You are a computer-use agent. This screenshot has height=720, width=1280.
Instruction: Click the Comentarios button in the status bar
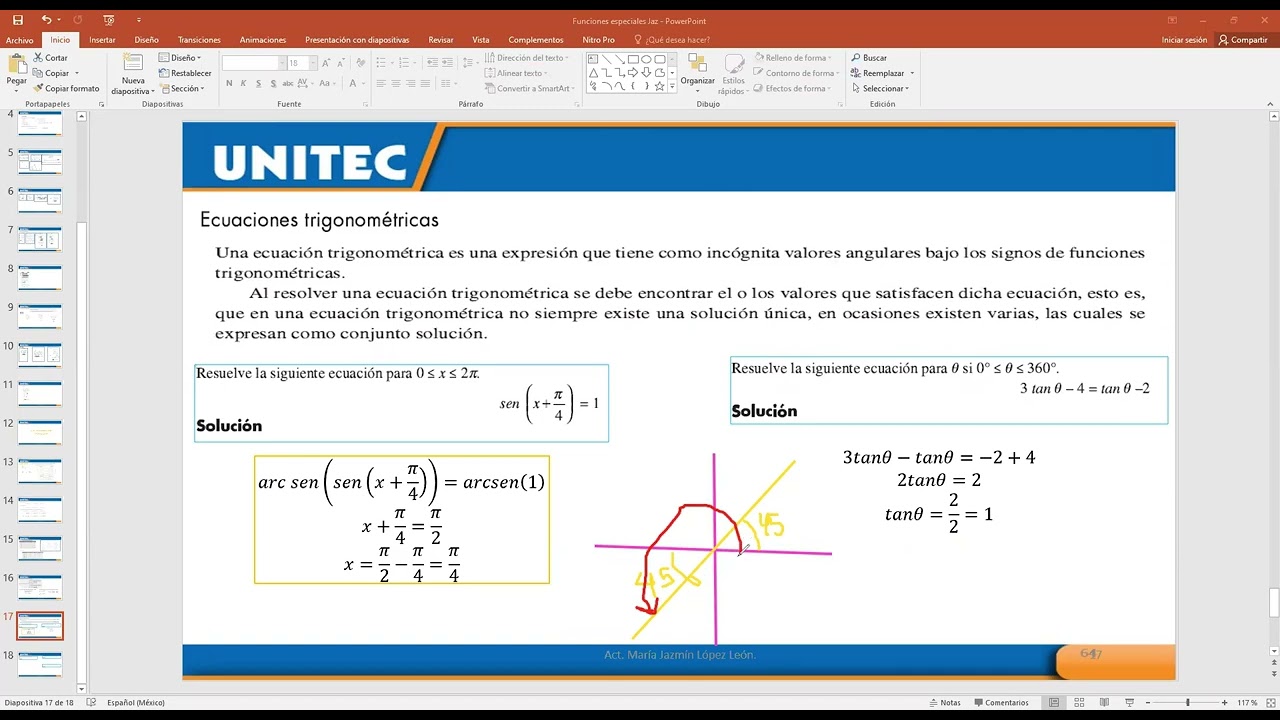(1001, 702)
